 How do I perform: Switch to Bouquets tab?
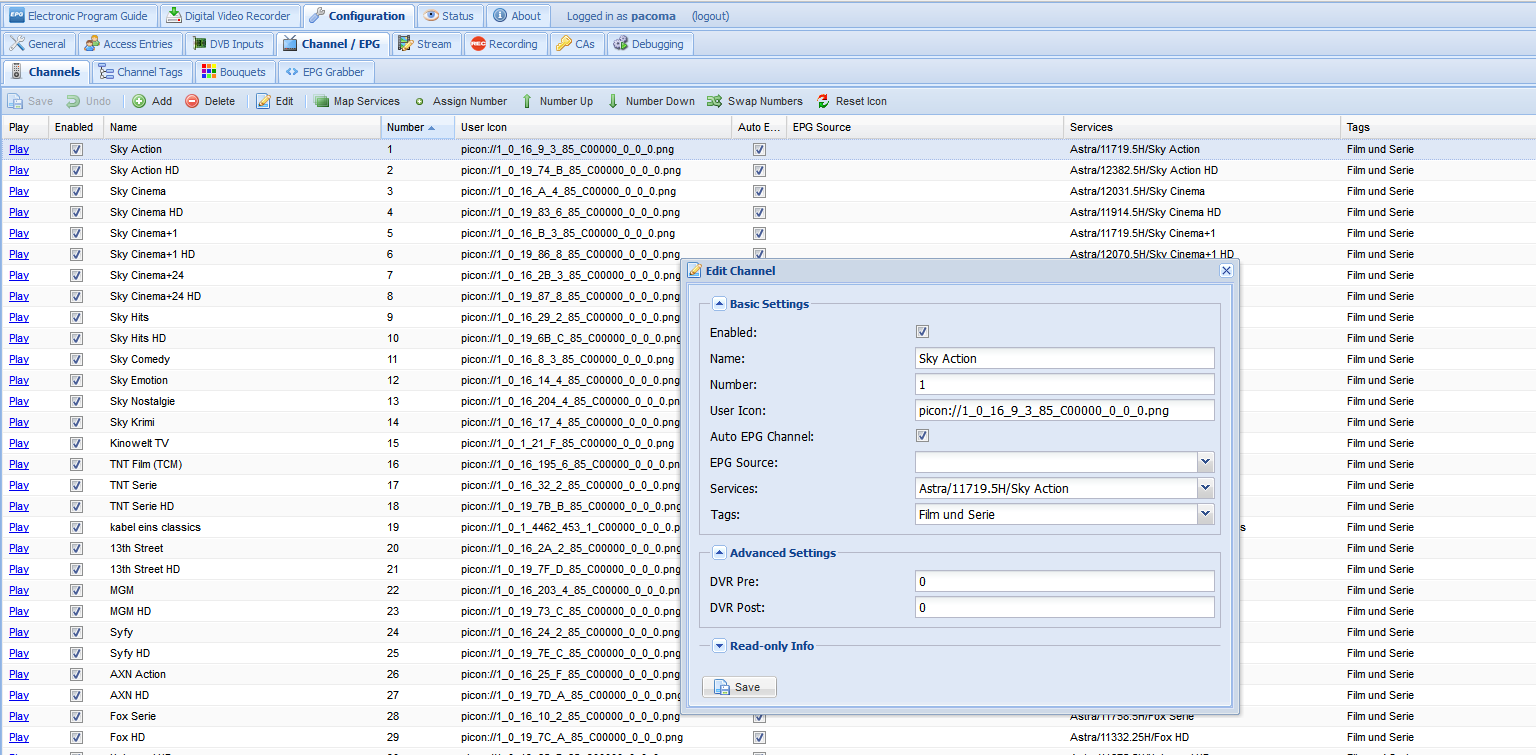[234, 72]
